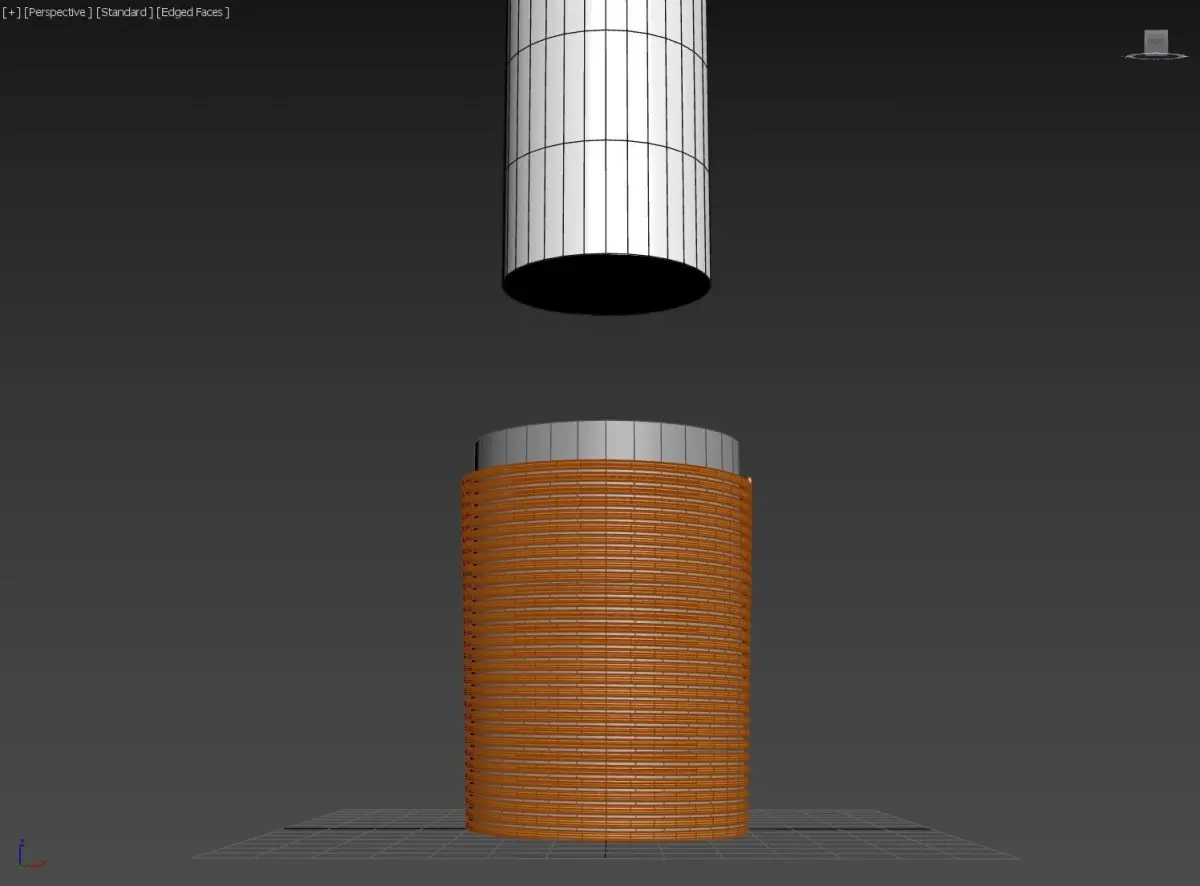Image resolution: width=1200 pixels, height=886 pixels.
Task: Select the orange coiled helix object
Action: [x=607, y=650]
